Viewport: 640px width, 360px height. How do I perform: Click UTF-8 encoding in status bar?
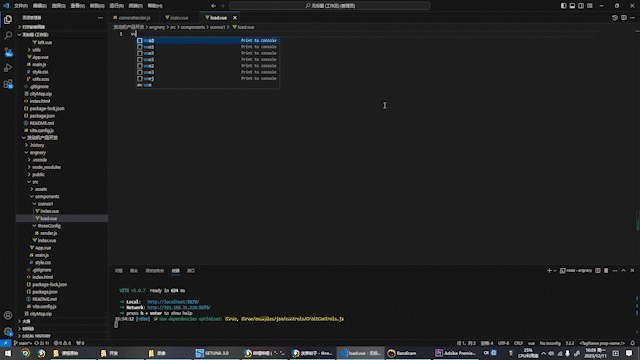click(503, 343)
